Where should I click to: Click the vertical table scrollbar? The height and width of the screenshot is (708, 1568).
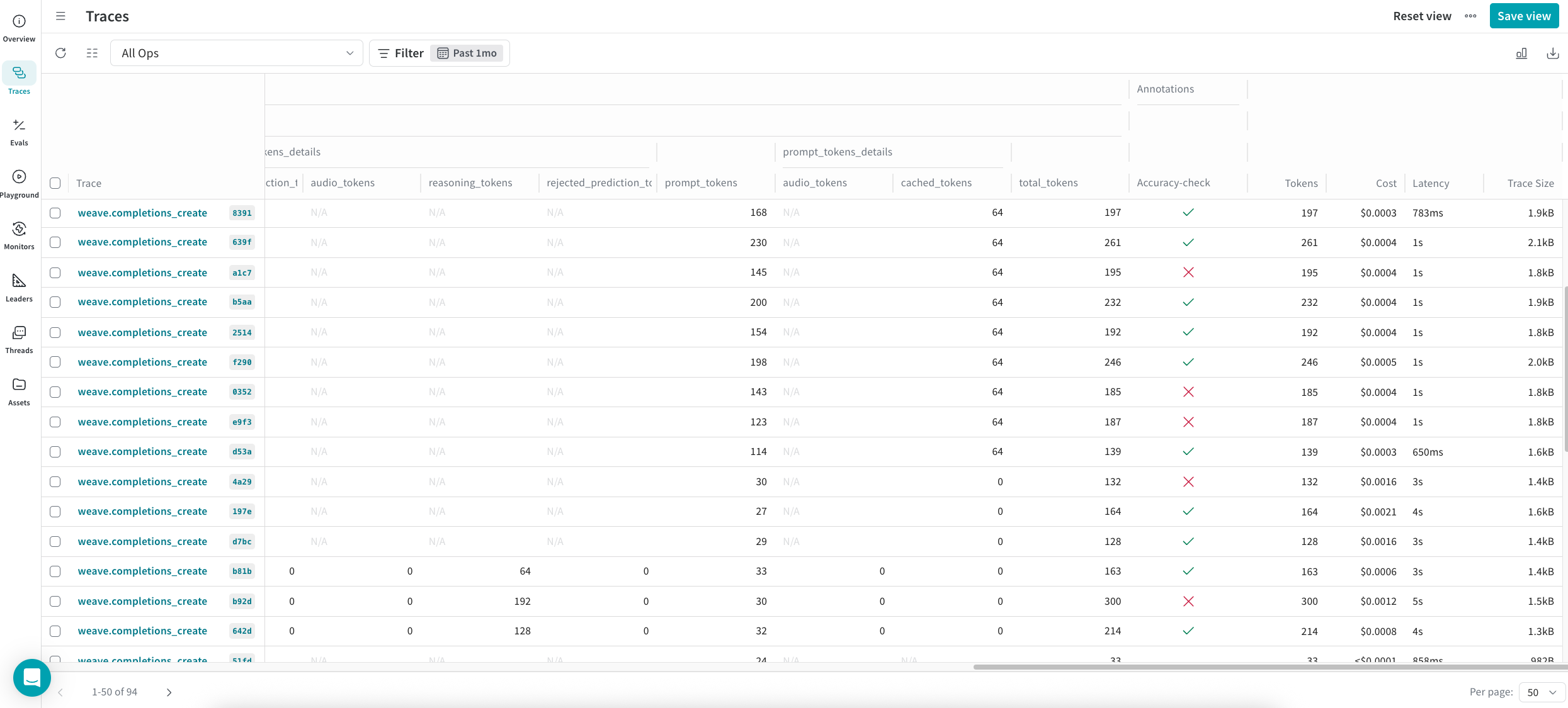click(1566, 368)
